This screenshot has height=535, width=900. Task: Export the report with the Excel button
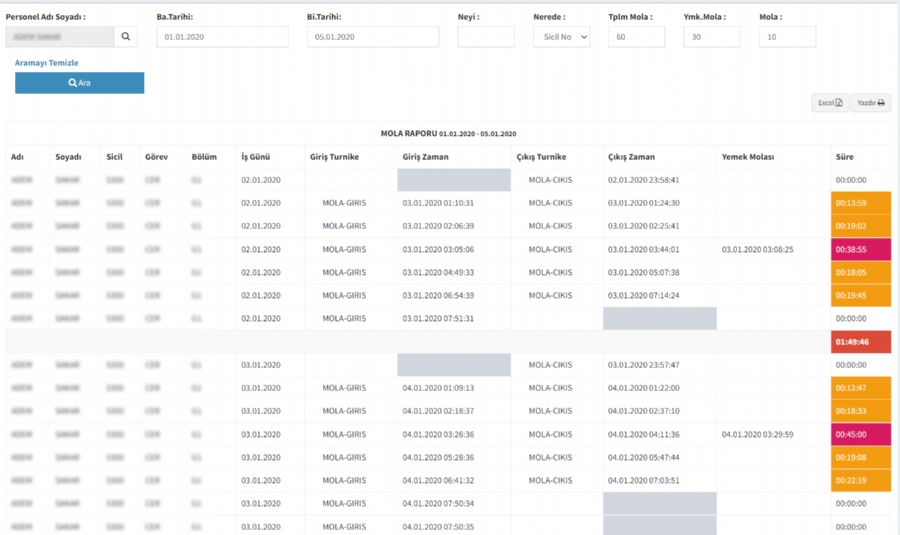coord(829,103)
